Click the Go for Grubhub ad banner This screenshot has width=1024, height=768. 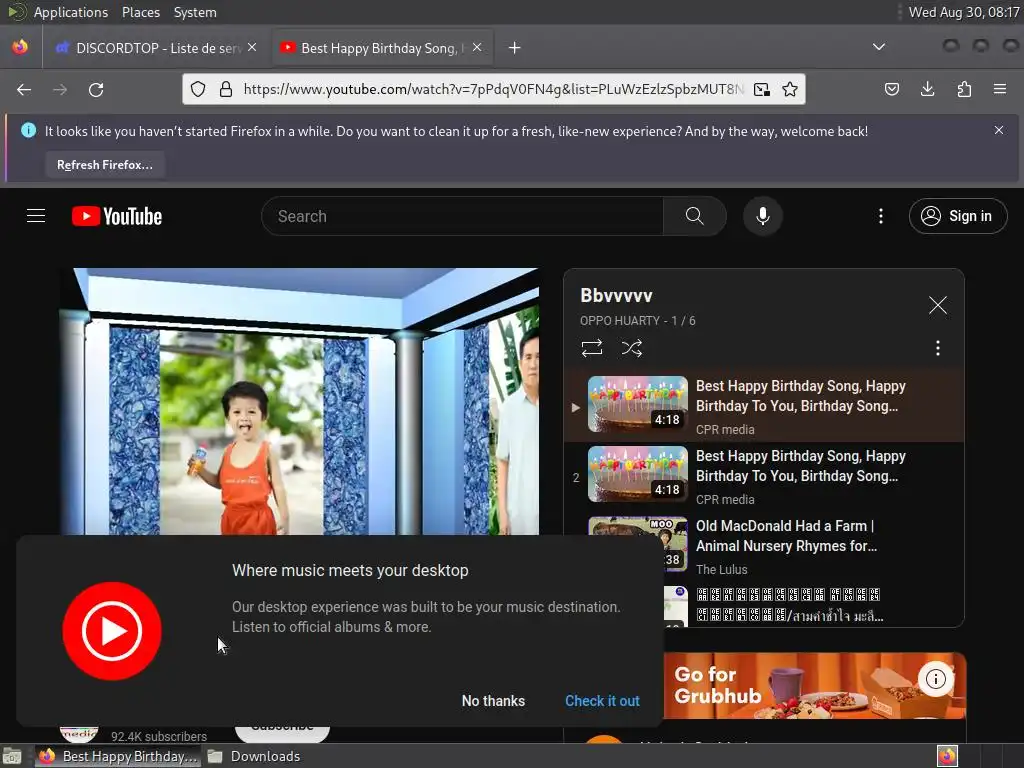pos(814,686)
